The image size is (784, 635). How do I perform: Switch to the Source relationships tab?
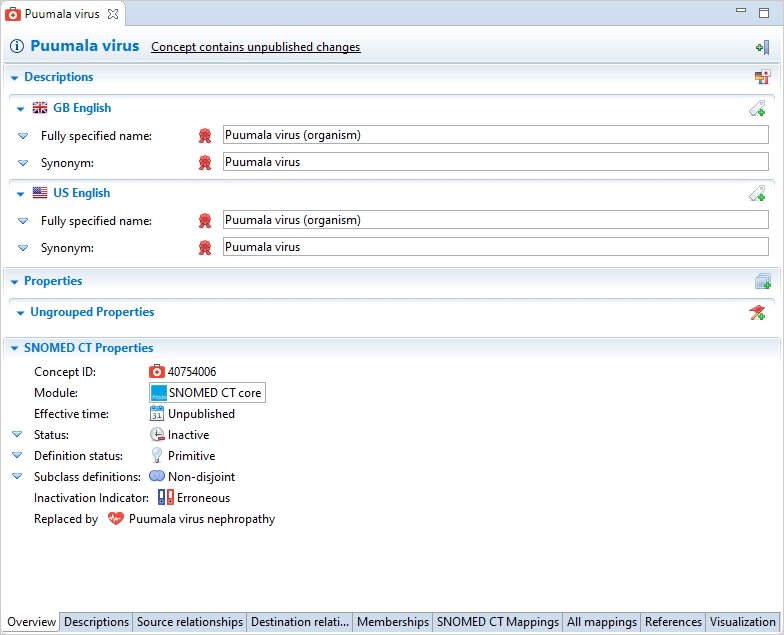click(190, 622)
